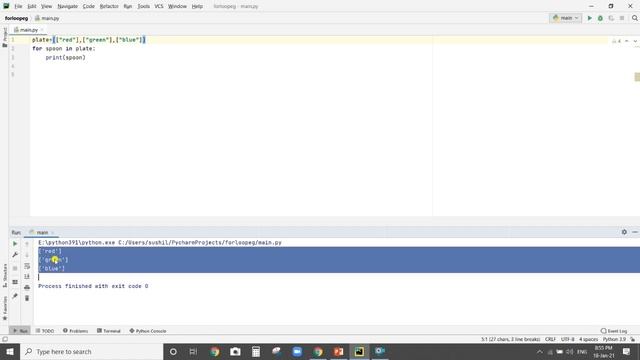Open the Window menu
The width and height of the screenshot is (640, 360).
177,6
